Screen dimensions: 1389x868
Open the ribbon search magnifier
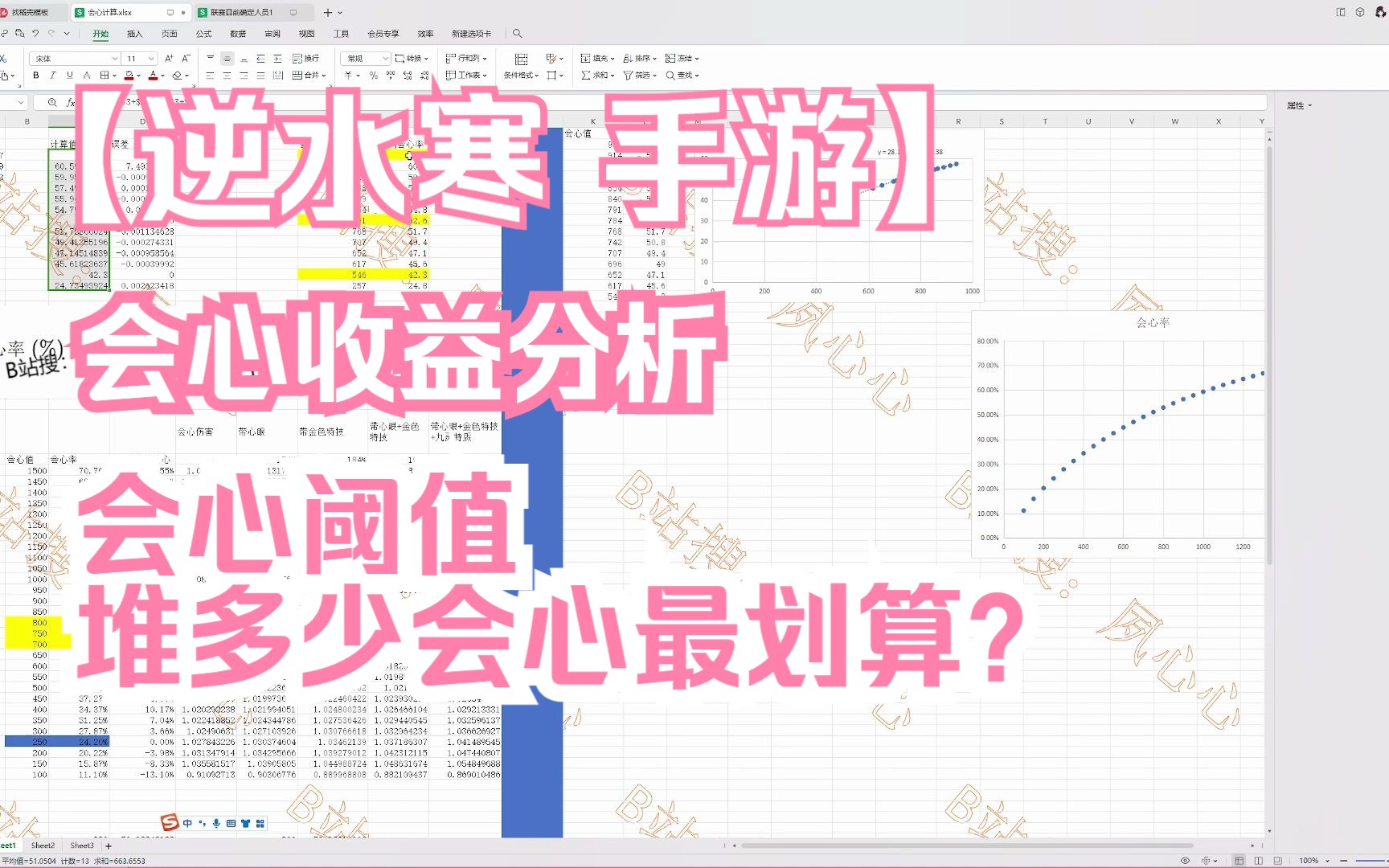tap(518, 34)
